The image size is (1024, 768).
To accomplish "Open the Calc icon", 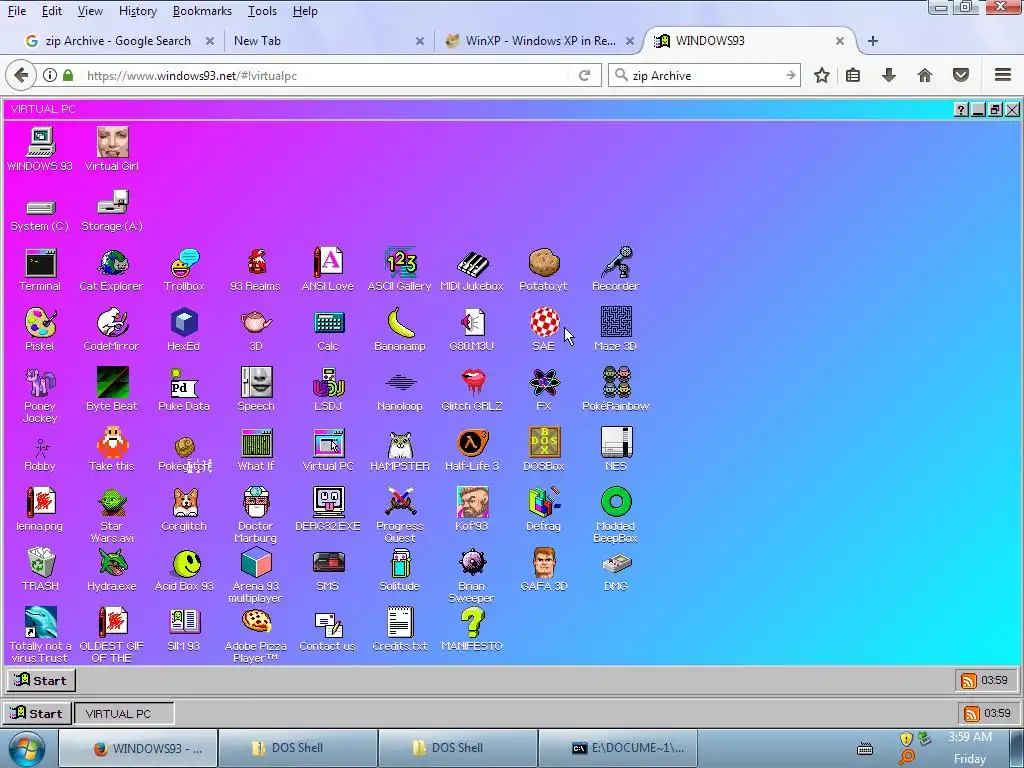I will pos(328,329).
